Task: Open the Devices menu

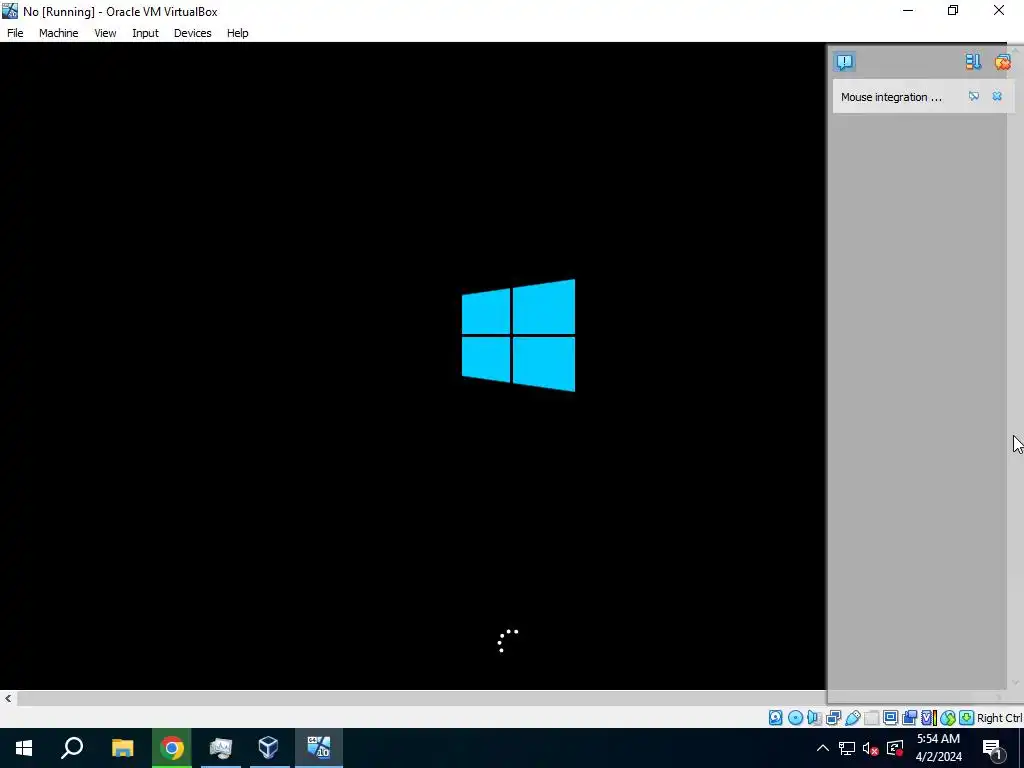Action: (192, 33)
